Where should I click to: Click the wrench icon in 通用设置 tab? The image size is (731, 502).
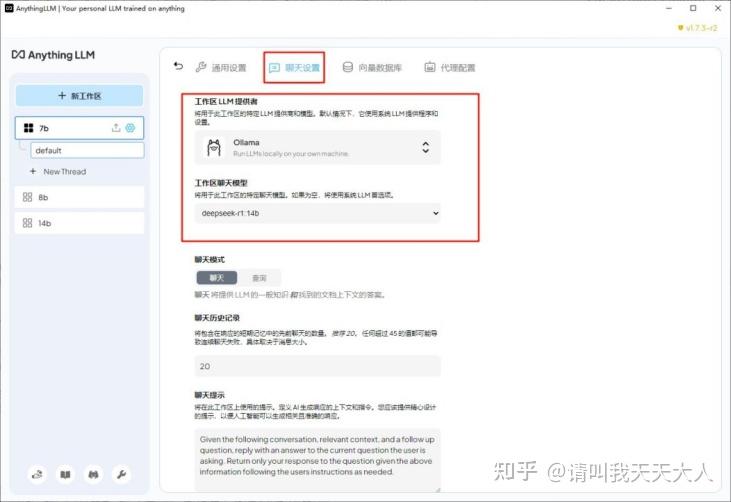coord(201,67)
